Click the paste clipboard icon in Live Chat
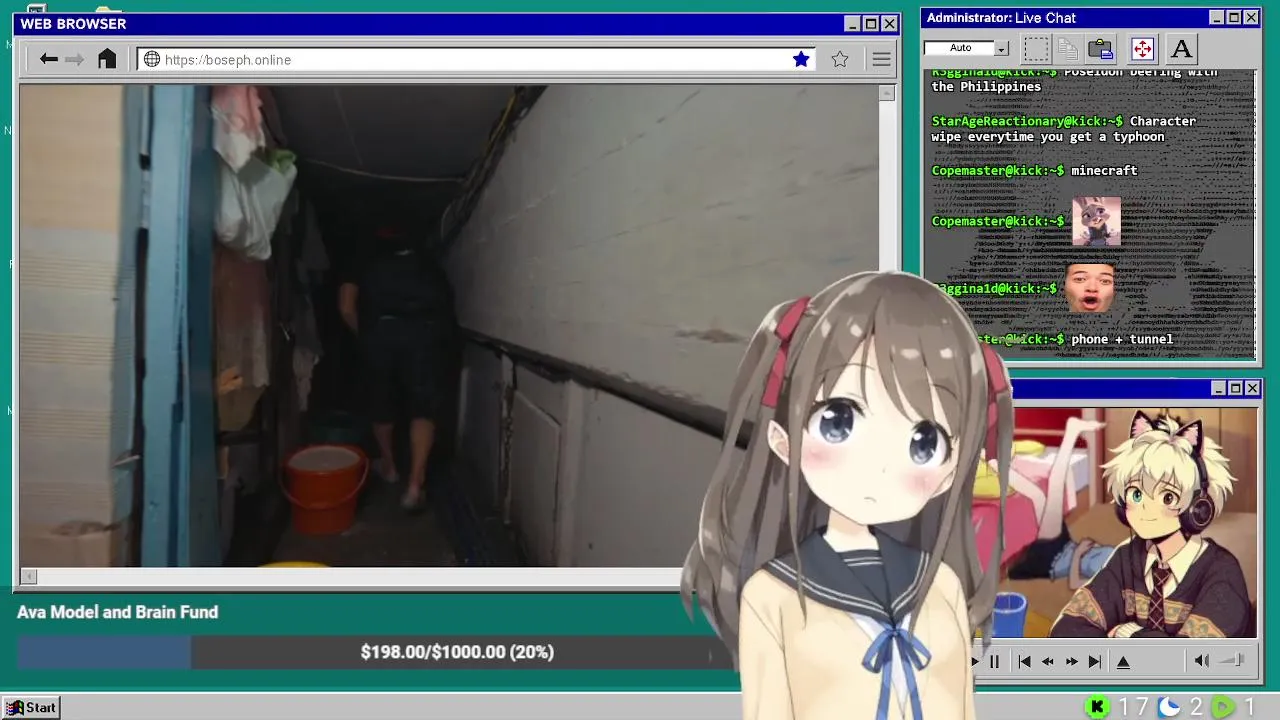Viewport: 1280px width, 720px height. click(1101, 48)
